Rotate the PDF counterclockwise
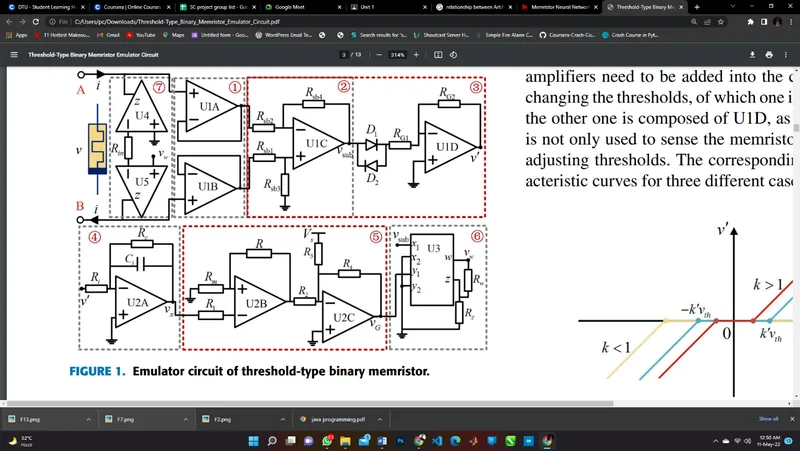This screenshot has width=800, height=451. tap(453, 55)
